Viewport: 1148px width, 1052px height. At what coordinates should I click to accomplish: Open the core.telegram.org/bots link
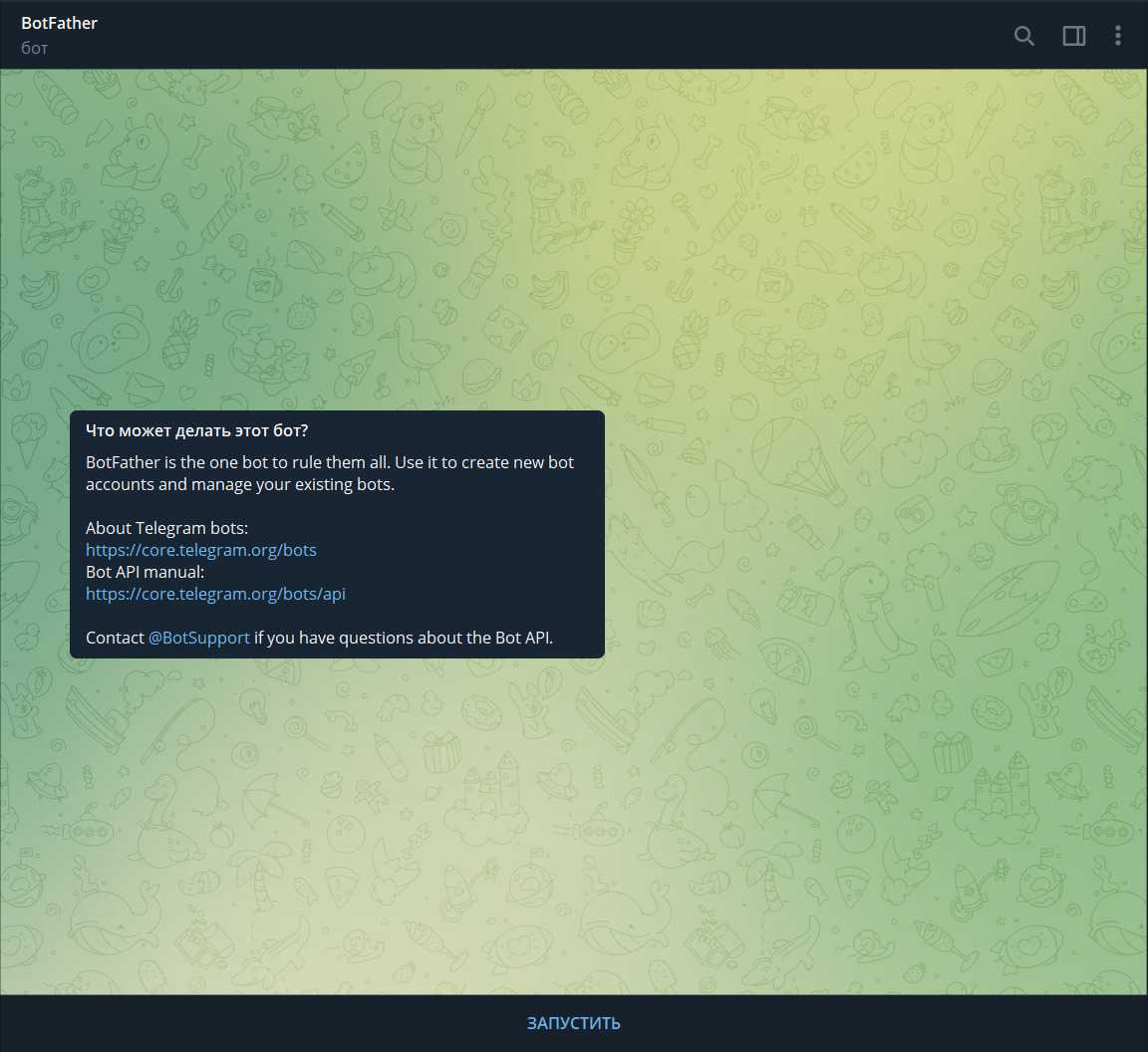click(x=200, y=550)
